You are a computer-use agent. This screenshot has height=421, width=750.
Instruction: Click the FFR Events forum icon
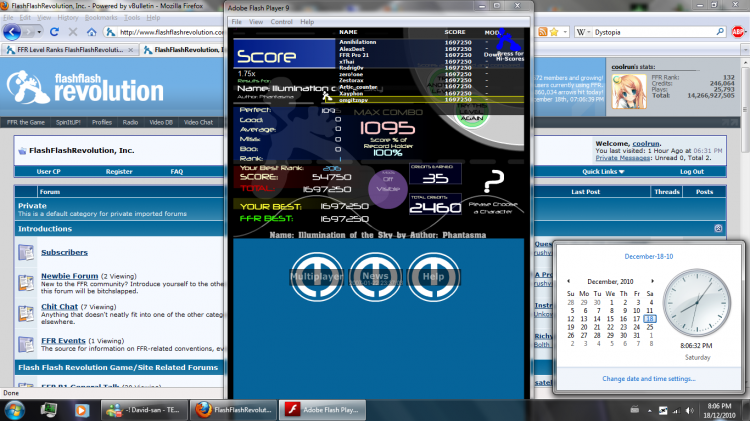(26, 344)
